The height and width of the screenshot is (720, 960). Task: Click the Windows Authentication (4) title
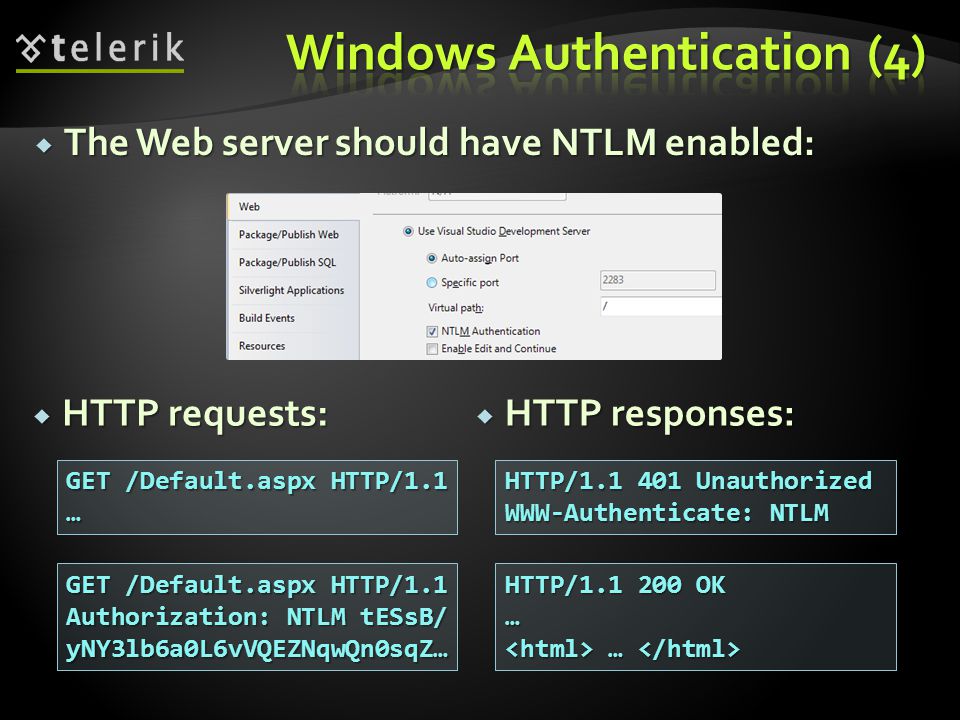pos(606,54)
